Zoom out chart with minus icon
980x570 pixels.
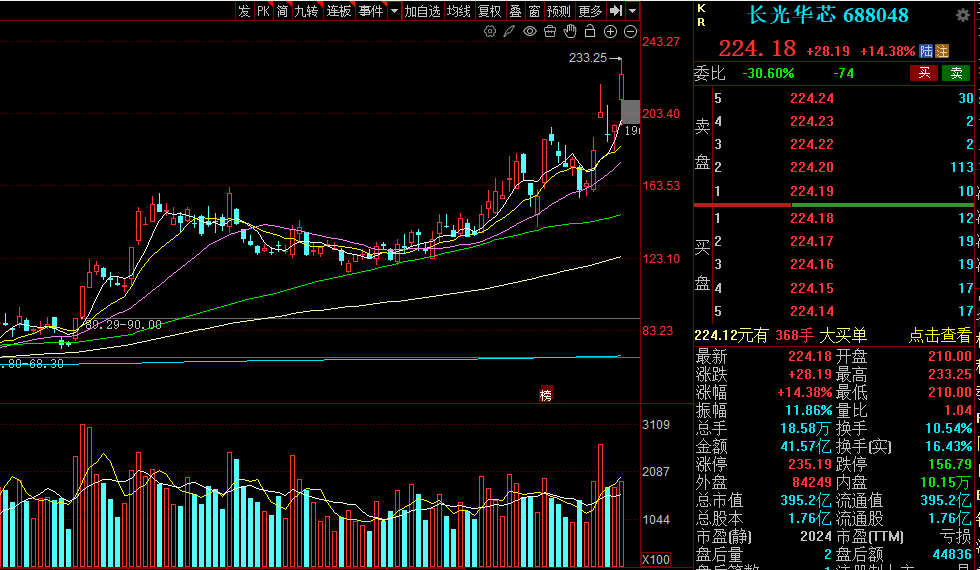[x=630, y=32]
